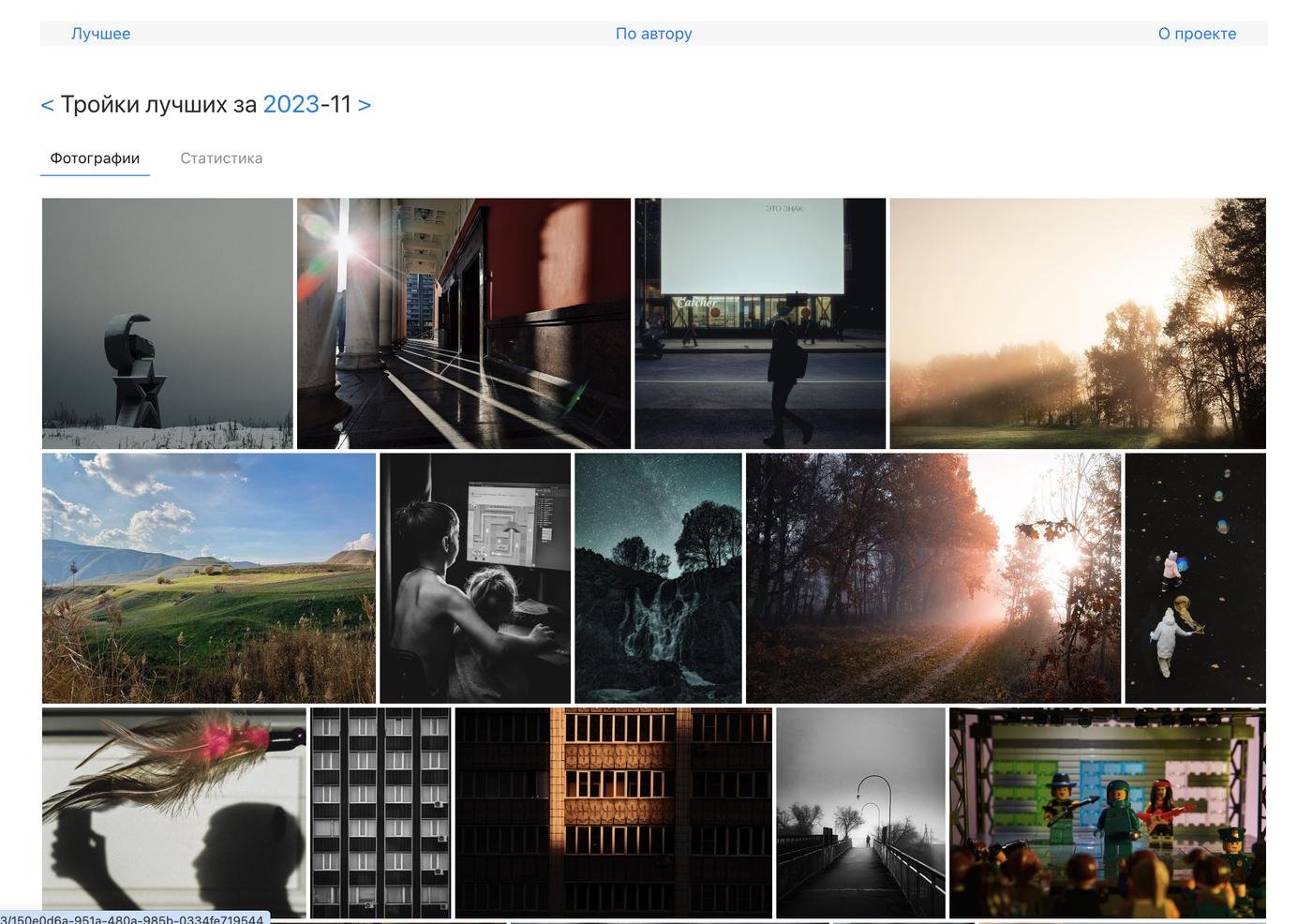Switch to the Статистика tab
Screen dimensions: 1312x924
(221, 158)
